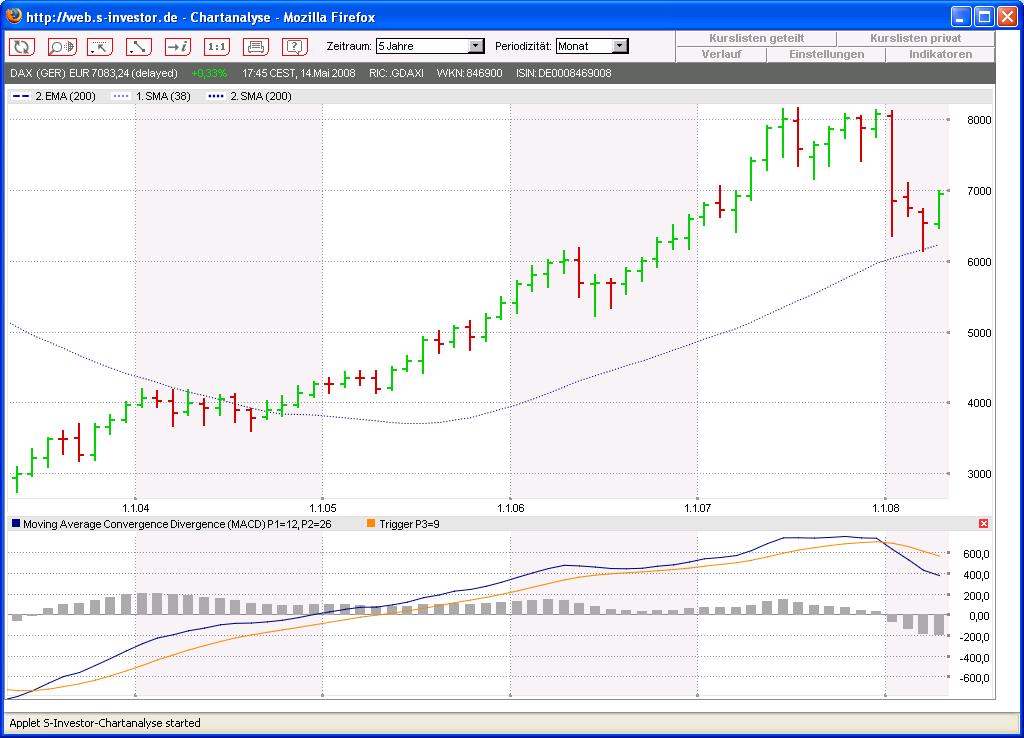
Task: Click the status bar applet message
Action: click(x=104, y=723)
